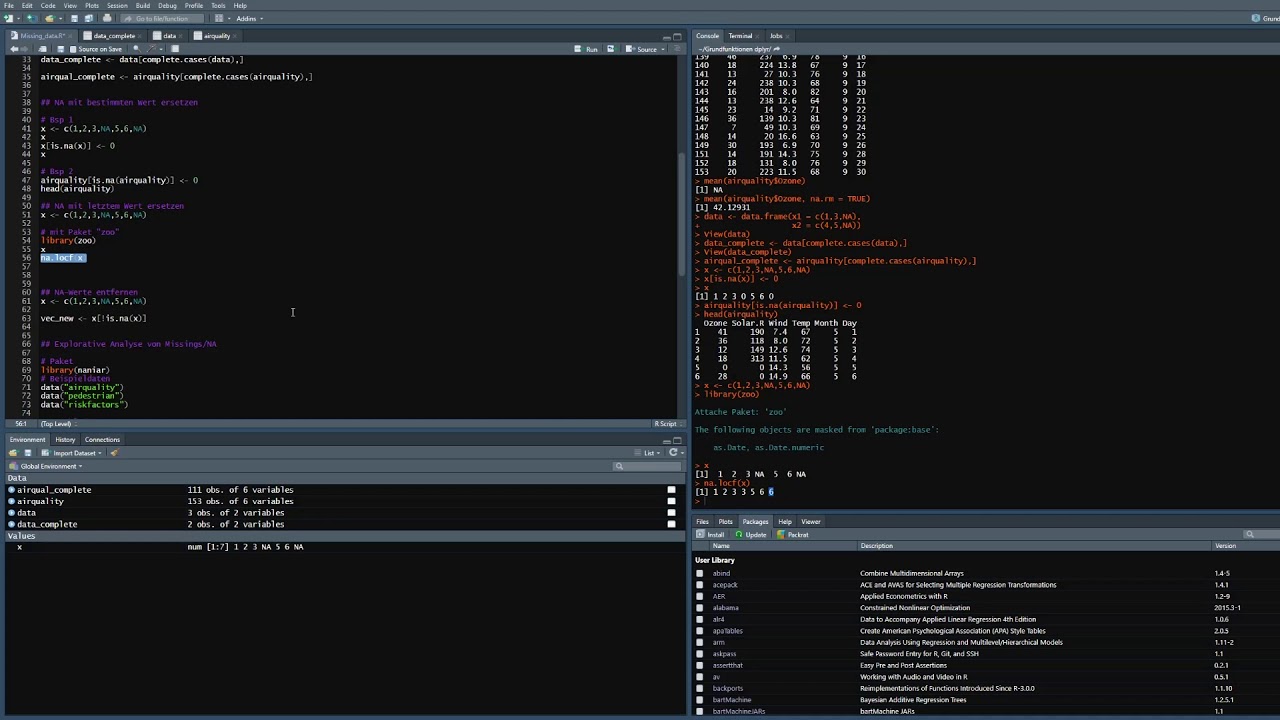1280x720 pixels.
Task: Click the editor Save icon beside Source on Save
Action: [61, 49]
